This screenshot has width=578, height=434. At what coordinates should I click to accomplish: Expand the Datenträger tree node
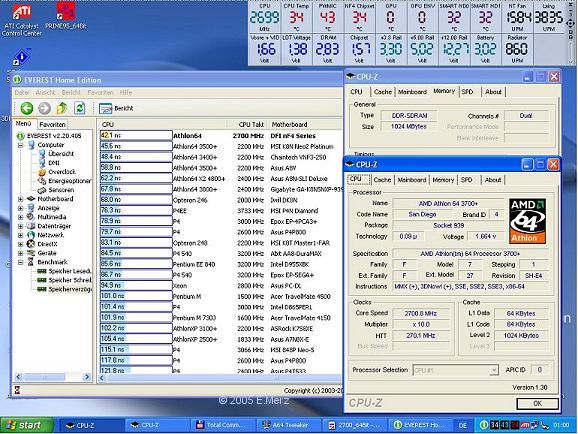(x=21, y=226)
